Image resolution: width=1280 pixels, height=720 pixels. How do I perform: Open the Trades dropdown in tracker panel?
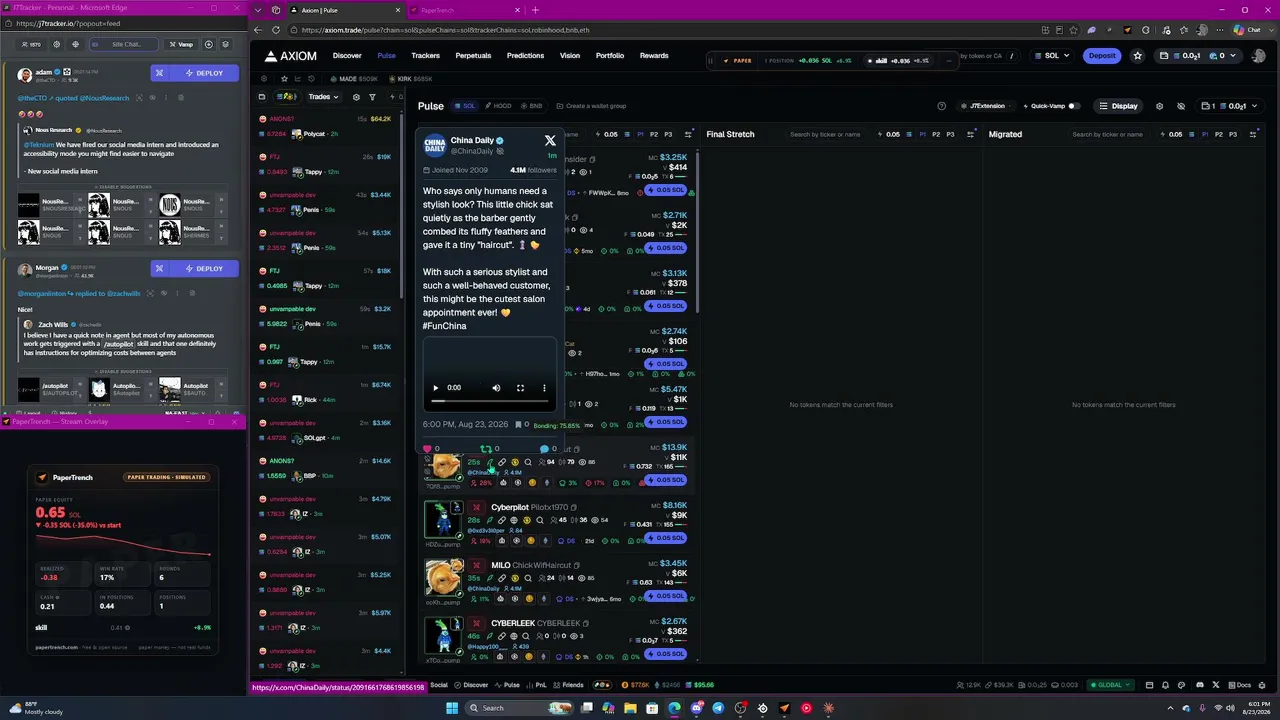pyautogui.click(x=323, y=97)
